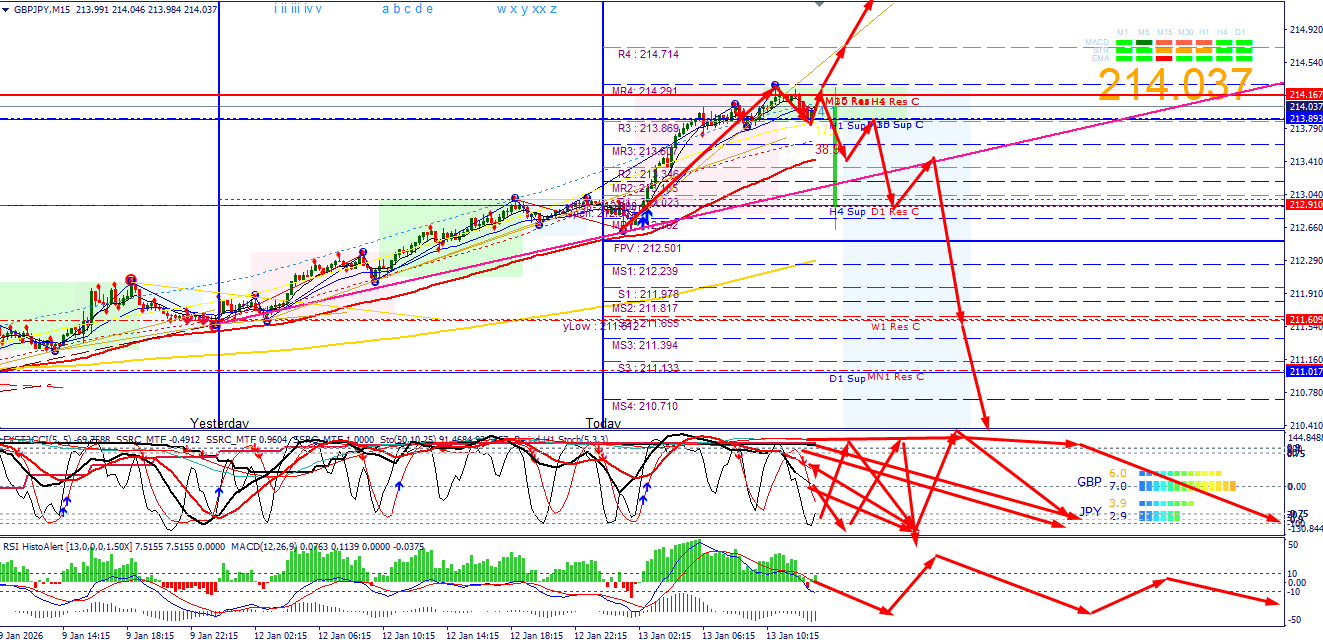Click the MS1: 212.239 pivot label
Viewport: 1323px width, 644px height.
pos(646,271)
